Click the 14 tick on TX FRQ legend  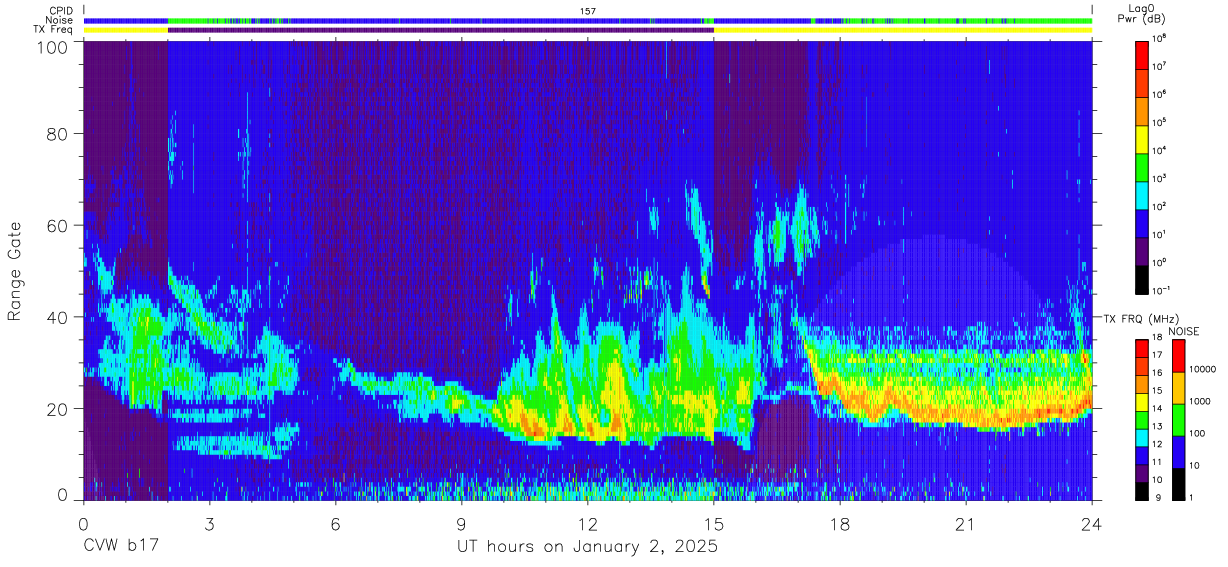pos(1158,410)
